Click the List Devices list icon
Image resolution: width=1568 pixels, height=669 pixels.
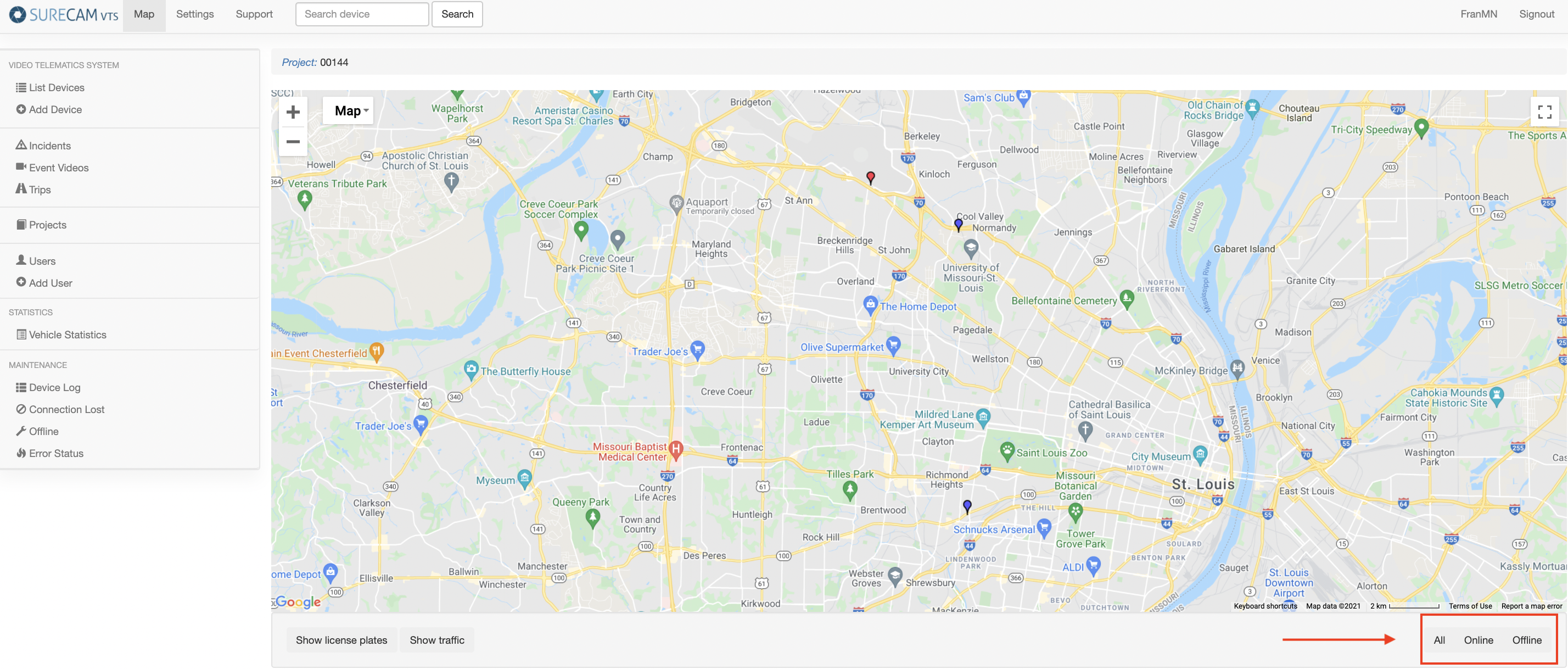[x=21, y=88]
